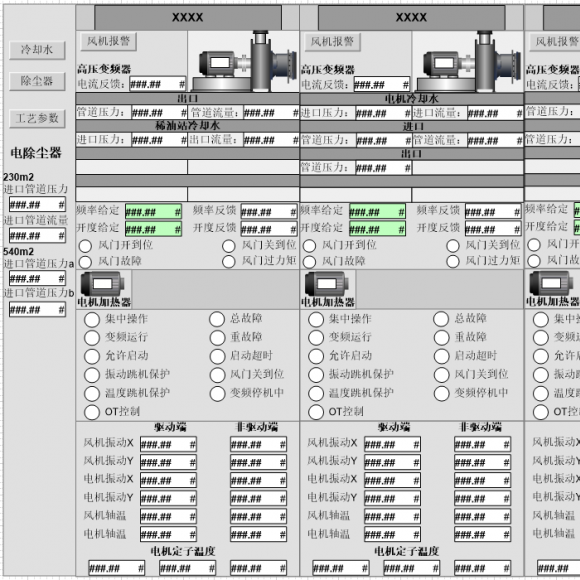580x580 pixels.
Task: Select the 变频停机中 indicator in the middle panel
Action: (x=441, y=394)
